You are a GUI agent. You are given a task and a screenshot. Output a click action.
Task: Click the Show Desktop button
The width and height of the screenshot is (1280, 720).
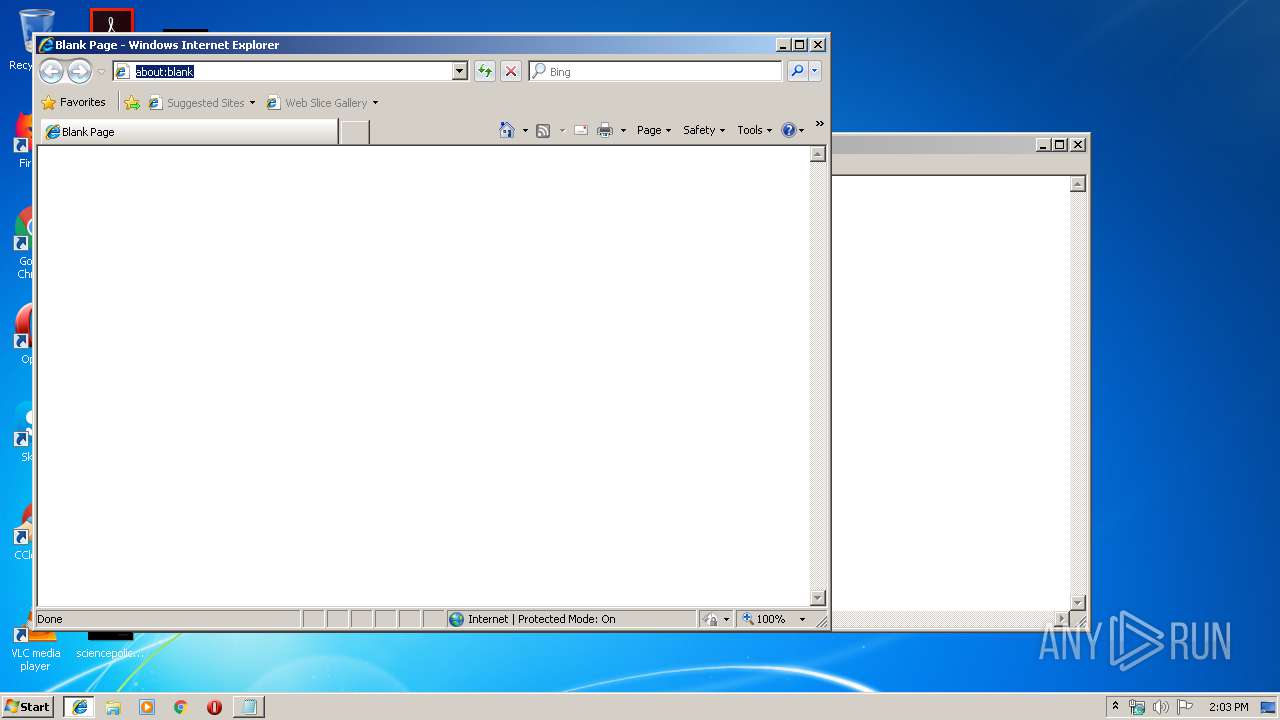tap(1268, 707)
